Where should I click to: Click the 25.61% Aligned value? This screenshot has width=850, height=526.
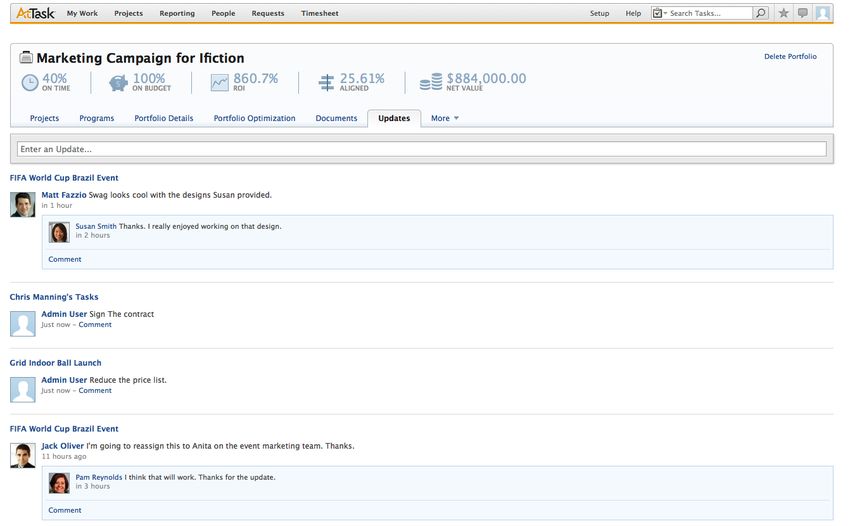coord(362,79)
